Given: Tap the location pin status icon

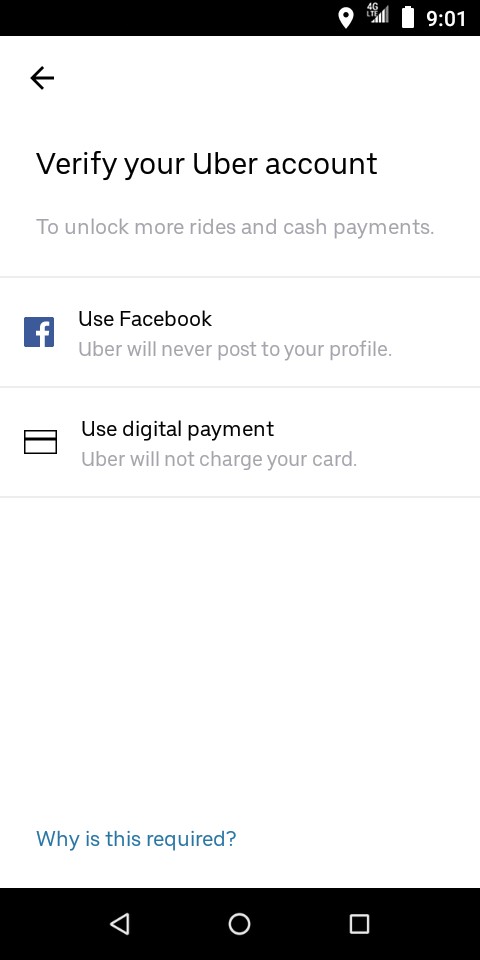Looking at the screenshot, I should click(x=346, y=18).
